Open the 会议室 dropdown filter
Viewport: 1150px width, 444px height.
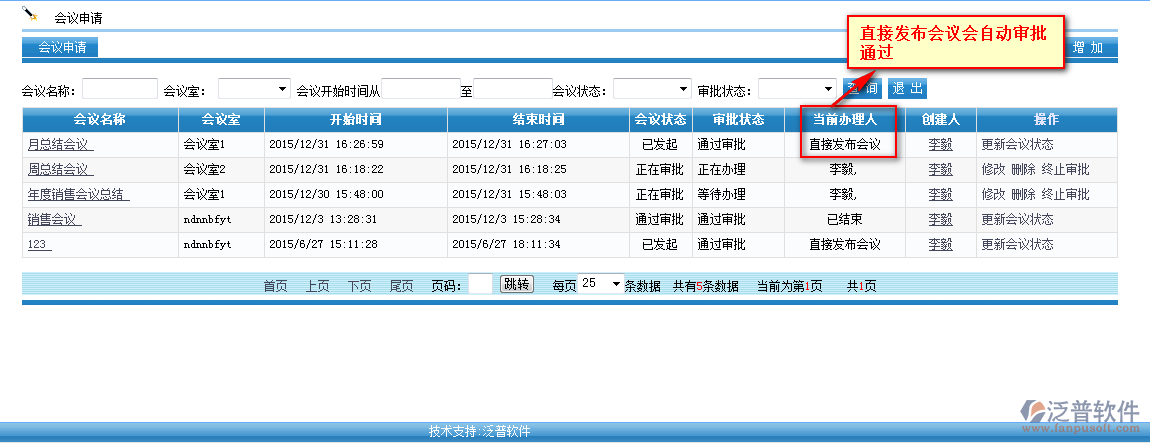(x=254, y=89)
